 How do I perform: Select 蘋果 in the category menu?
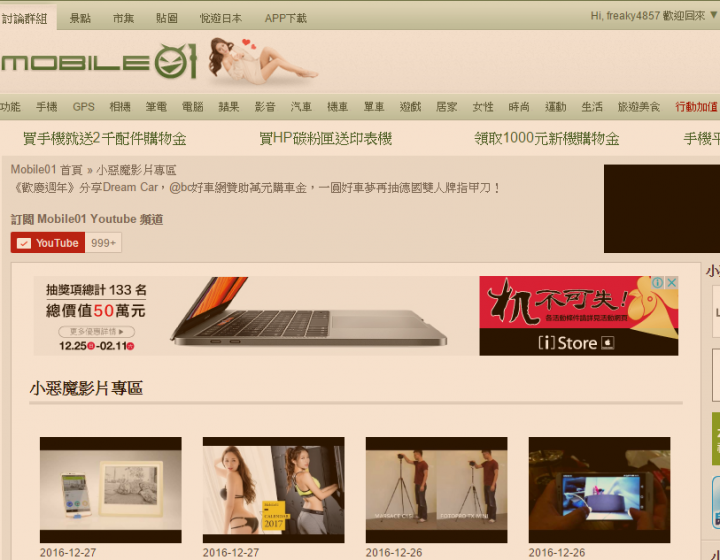pos(229,107)
